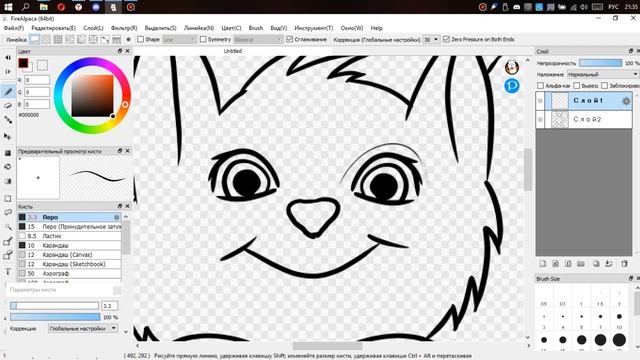Viewport: 640px width, 360px height.
Task: Click the R color value field
Action: (x=37, y=80)
